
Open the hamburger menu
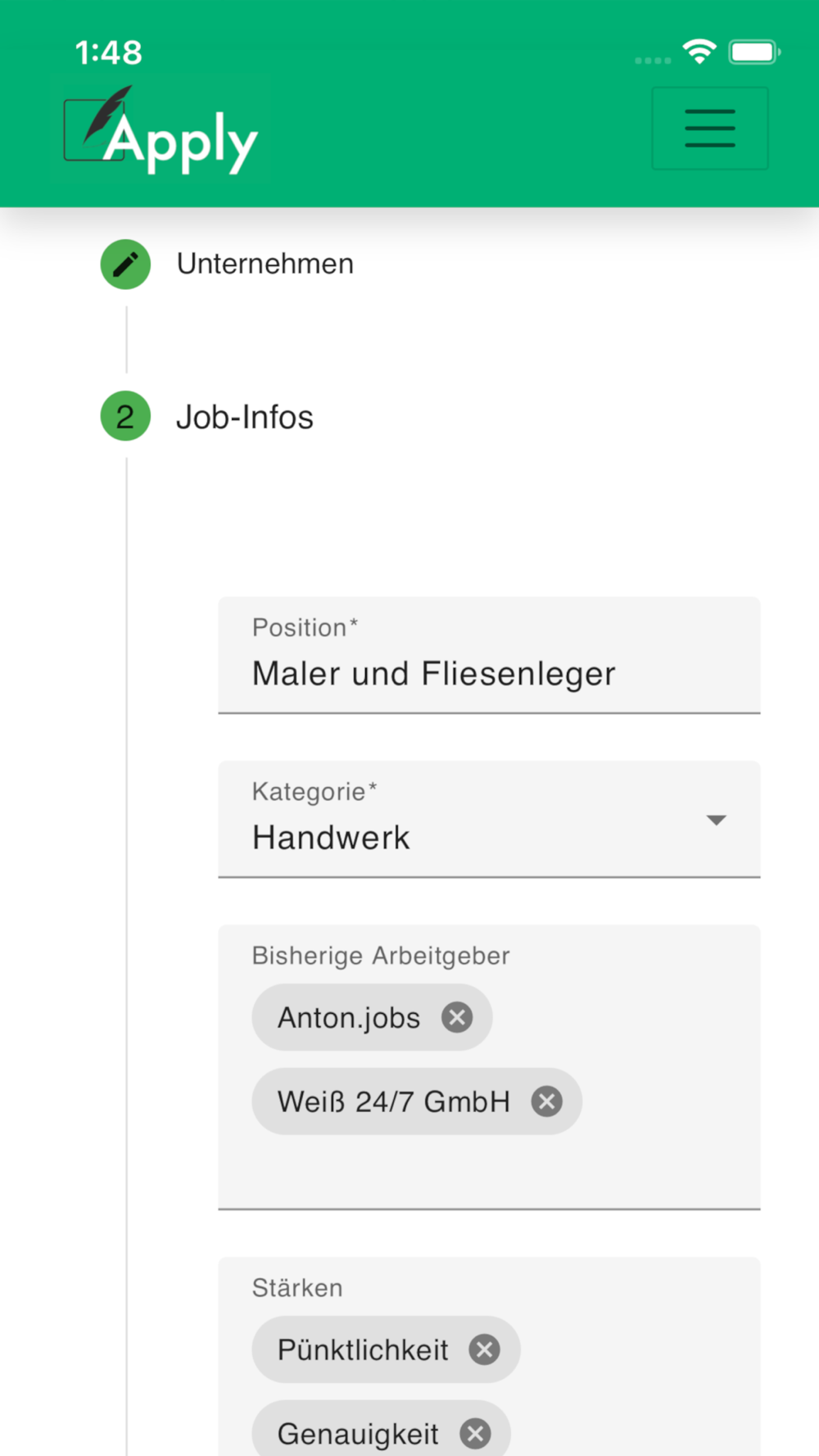(x=710, y=129)
